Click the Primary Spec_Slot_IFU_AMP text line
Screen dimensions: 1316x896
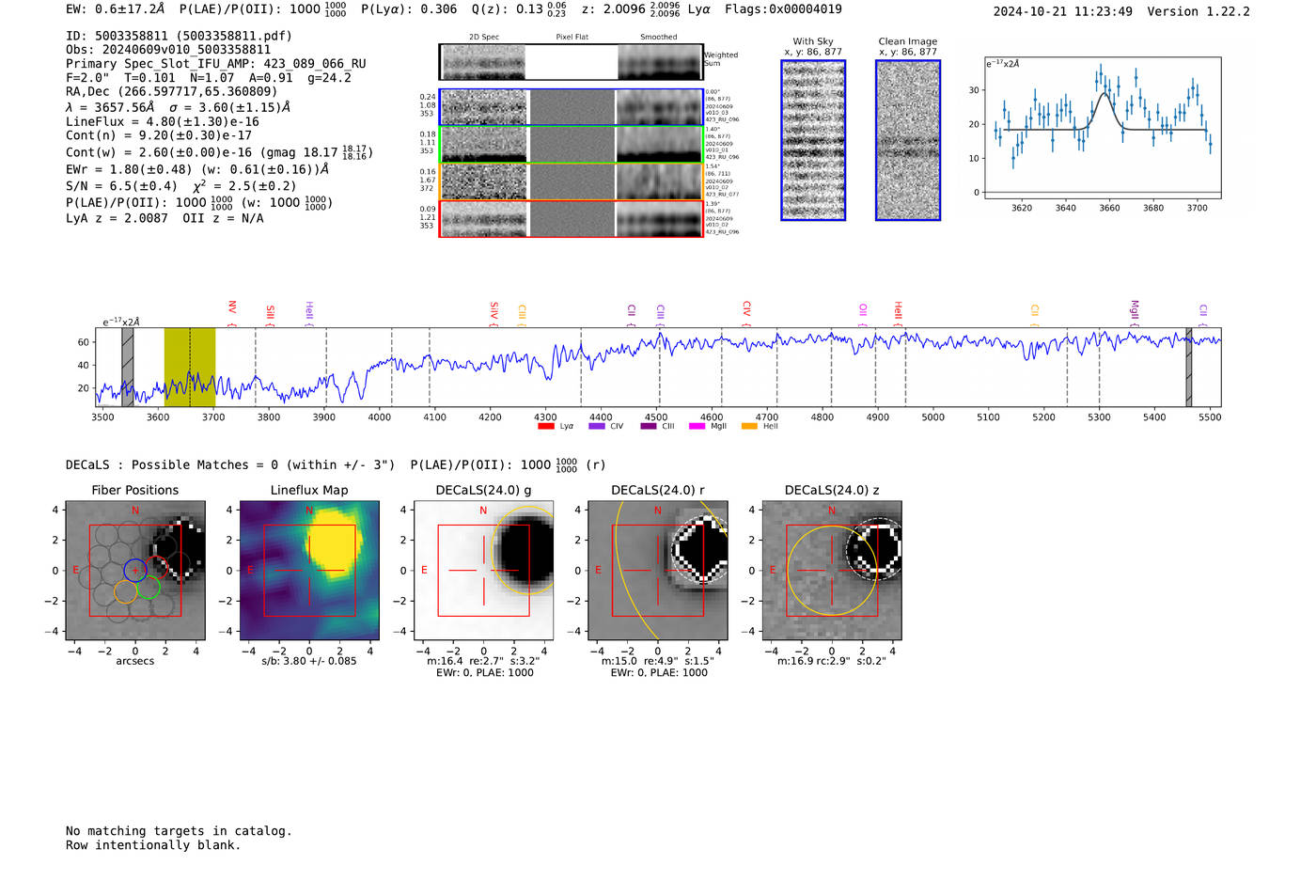(x=216, y=64)
